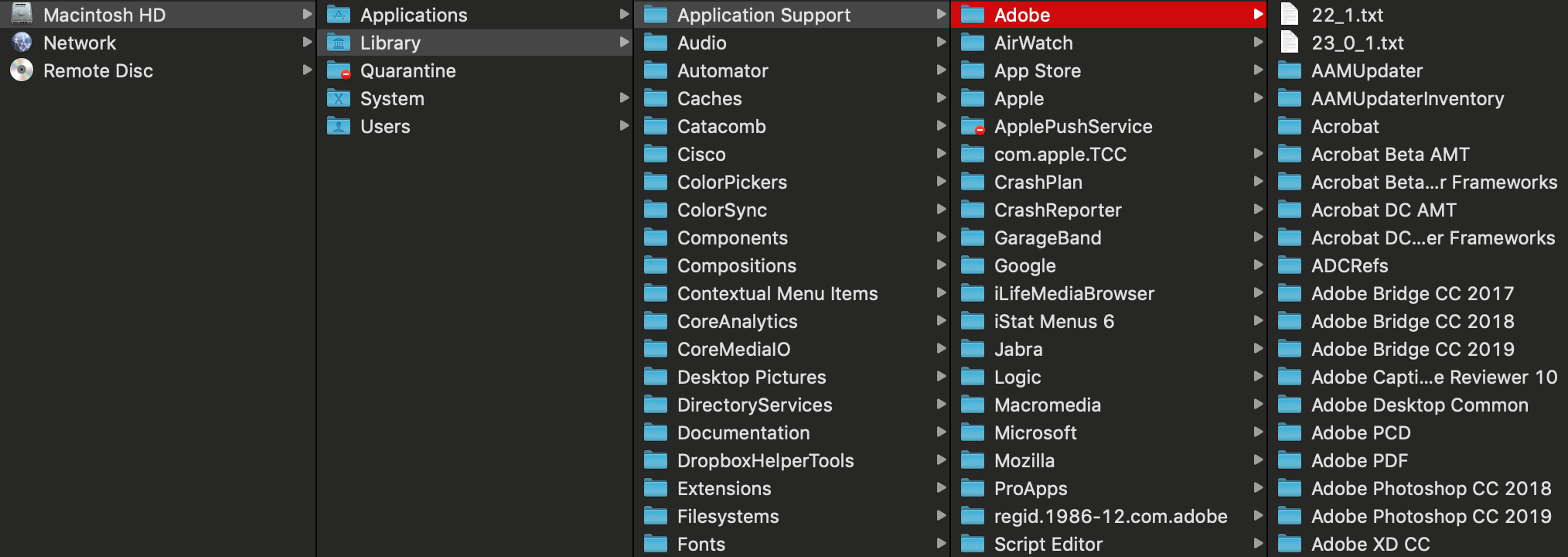Click the Adobe PDF folder icon
1568x557 pixels.
(x=1290, y=460)
